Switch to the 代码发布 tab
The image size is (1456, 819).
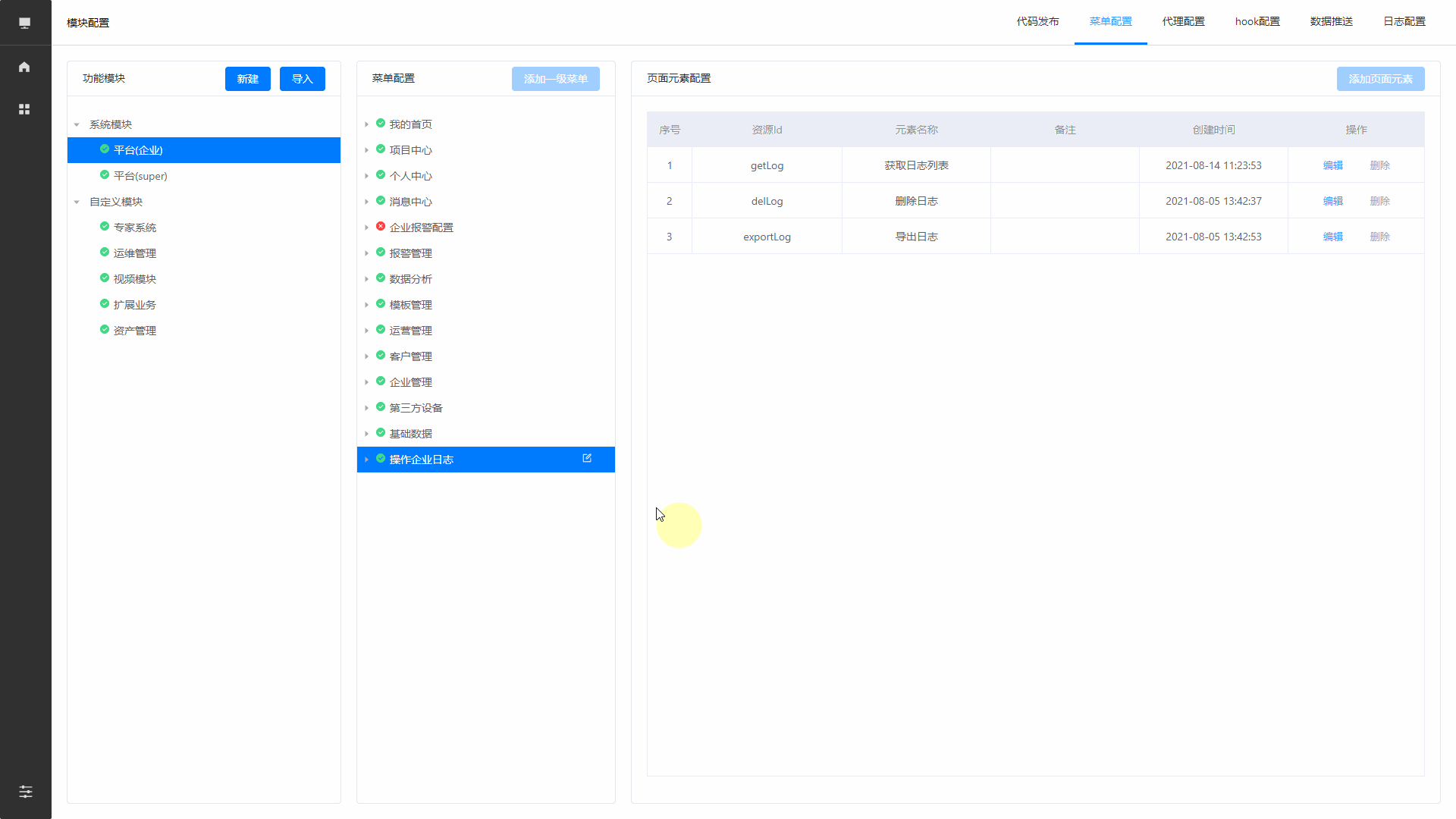coord(1037,21)
